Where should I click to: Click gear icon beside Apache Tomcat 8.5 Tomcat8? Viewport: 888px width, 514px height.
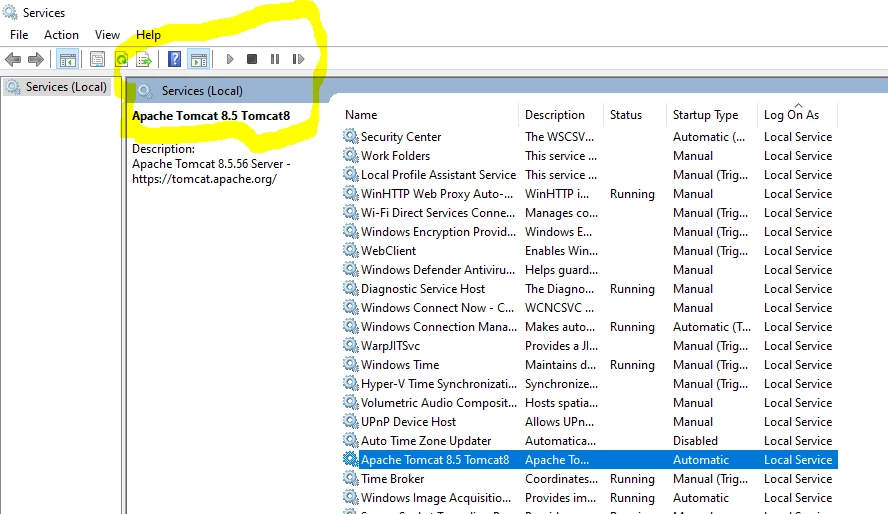tap(351, 459)
